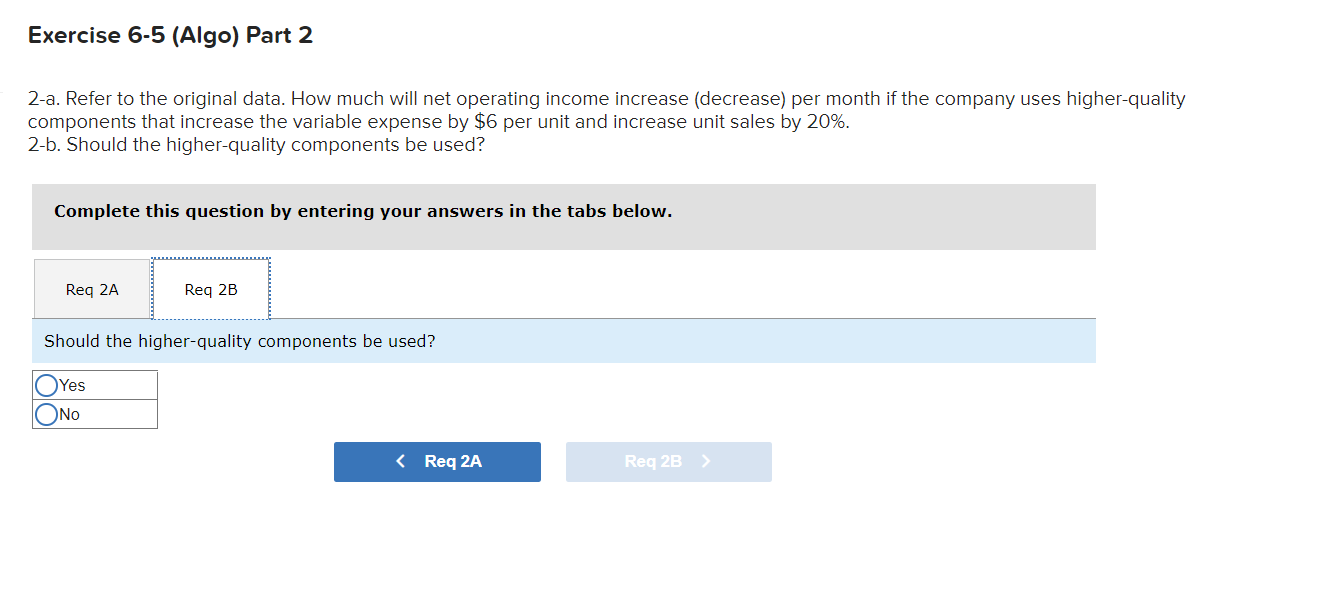Switch to the Req 2A tab
Viewport: 1332px width, 615px height.
pos(90,289)
